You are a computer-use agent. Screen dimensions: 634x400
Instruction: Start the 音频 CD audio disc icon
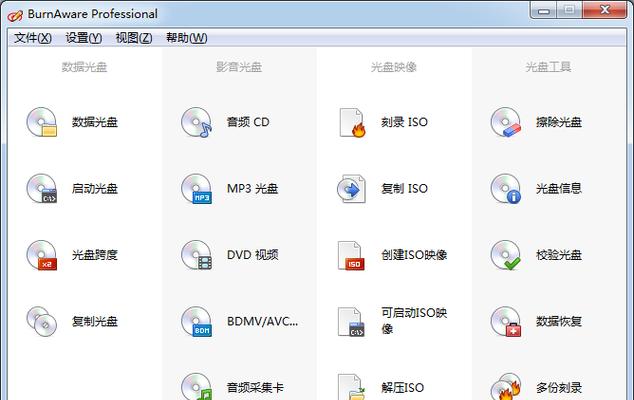pyautogui.click(x=197, y=122)
